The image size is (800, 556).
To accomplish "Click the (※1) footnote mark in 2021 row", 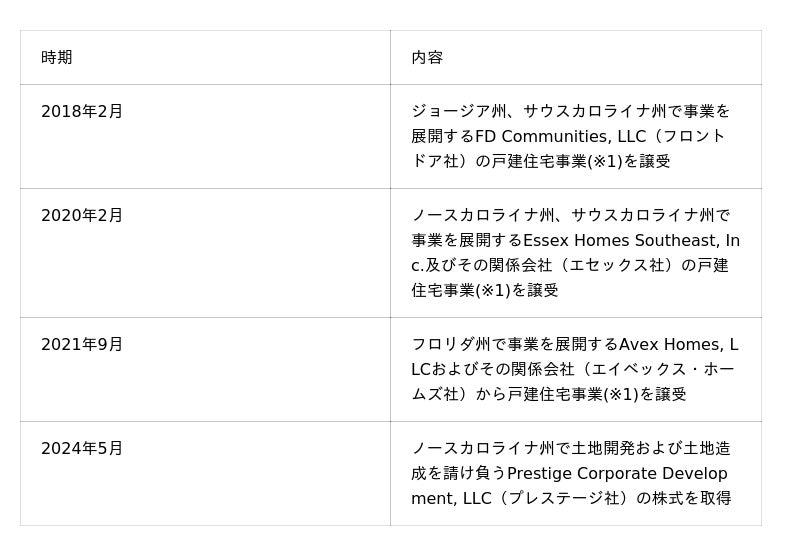I will click(x=618, y=395).
